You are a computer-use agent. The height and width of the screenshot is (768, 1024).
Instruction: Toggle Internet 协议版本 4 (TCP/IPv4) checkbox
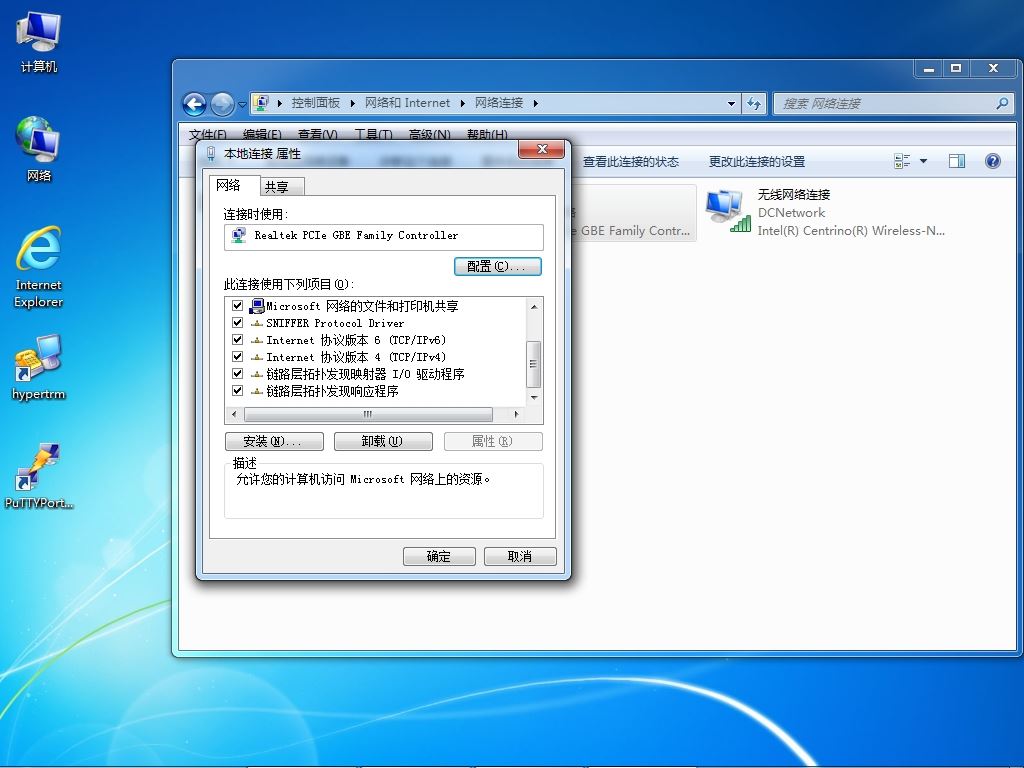[x=238, y=357]
